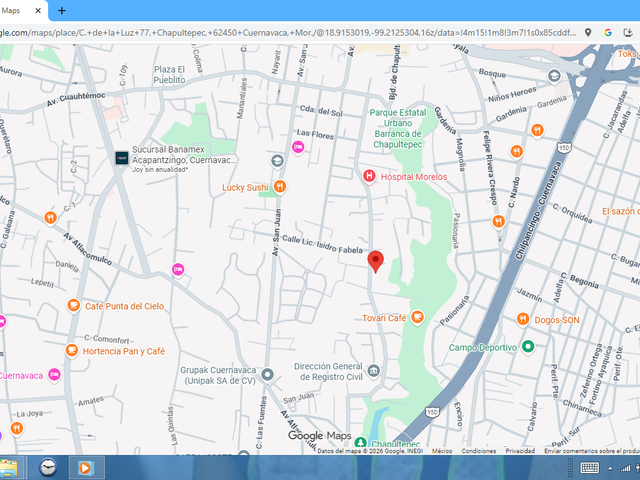Click Parque Estatal Urbano Barranca de Chapultepec label
The width and height of the screenshot is (640, 480).
click(x=398, y=128)
